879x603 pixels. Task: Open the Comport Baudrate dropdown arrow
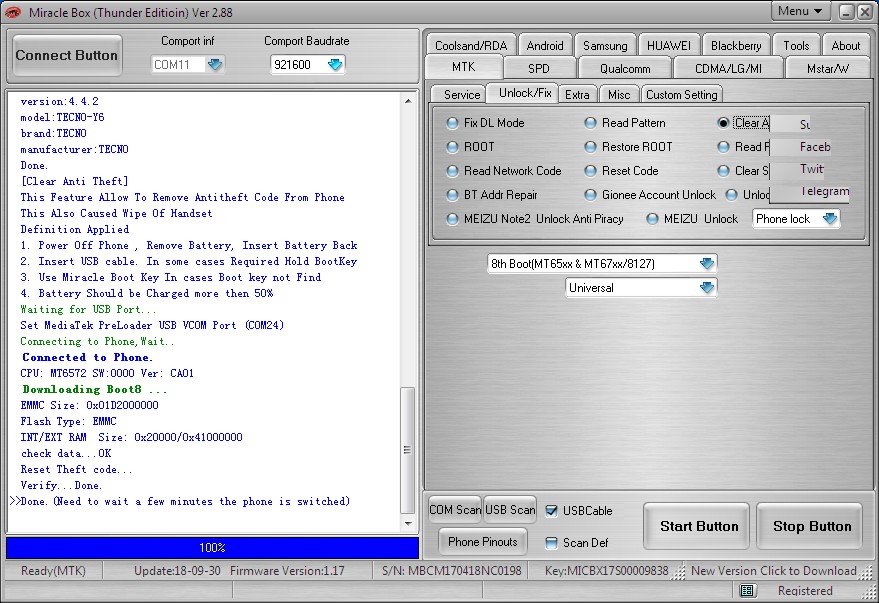coord(335,64)
